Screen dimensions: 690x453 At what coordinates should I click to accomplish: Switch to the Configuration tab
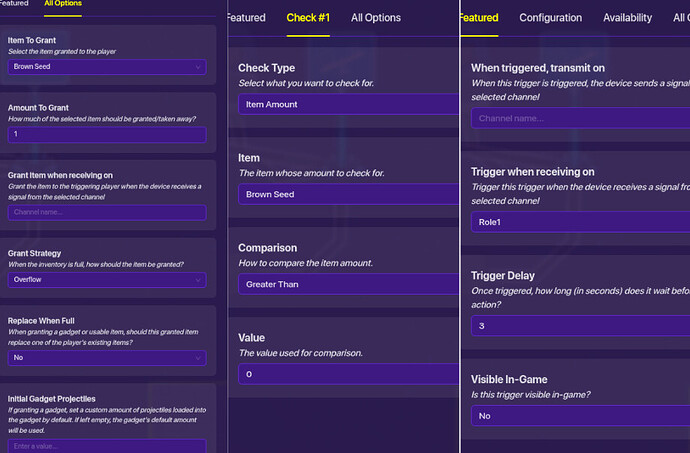pos(550,17)
